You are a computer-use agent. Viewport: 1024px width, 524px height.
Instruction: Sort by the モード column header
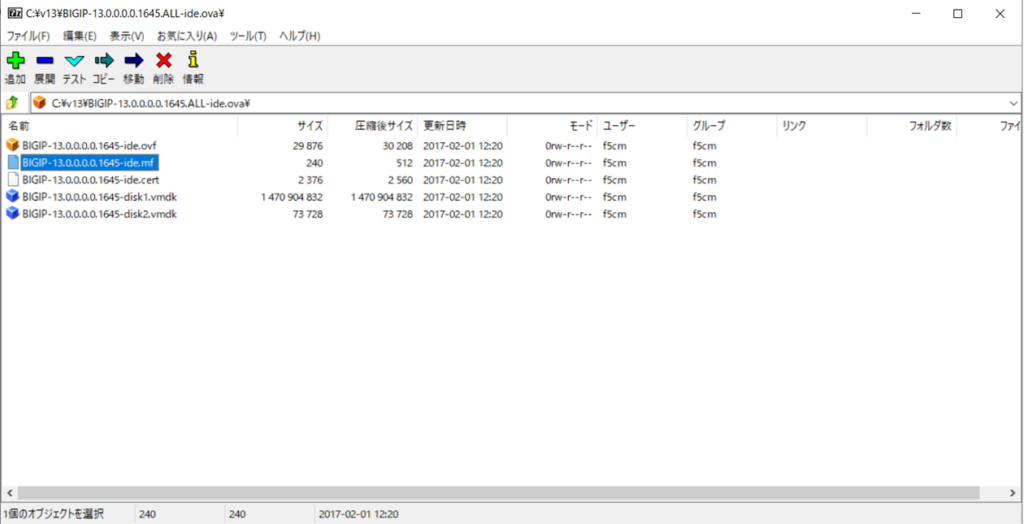pos(552,126)
